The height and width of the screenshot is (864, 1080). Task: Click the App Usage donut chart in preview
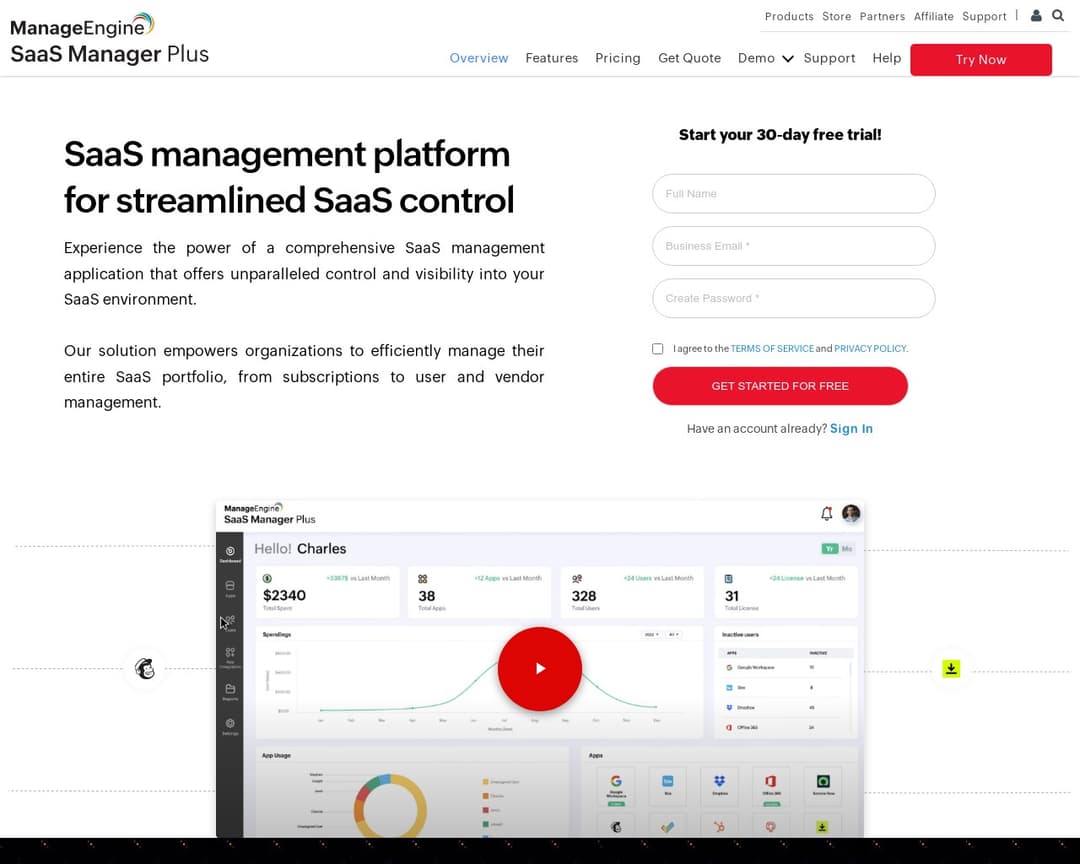391,806
